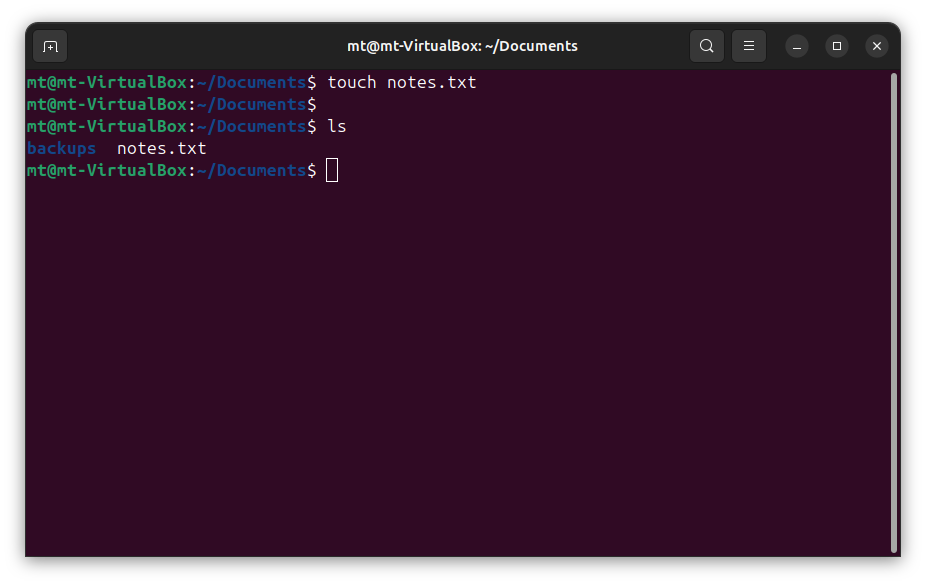Open a new terminal tab
Image resolution: width=926 pixels, height=585 pixels.
point(50,46)
